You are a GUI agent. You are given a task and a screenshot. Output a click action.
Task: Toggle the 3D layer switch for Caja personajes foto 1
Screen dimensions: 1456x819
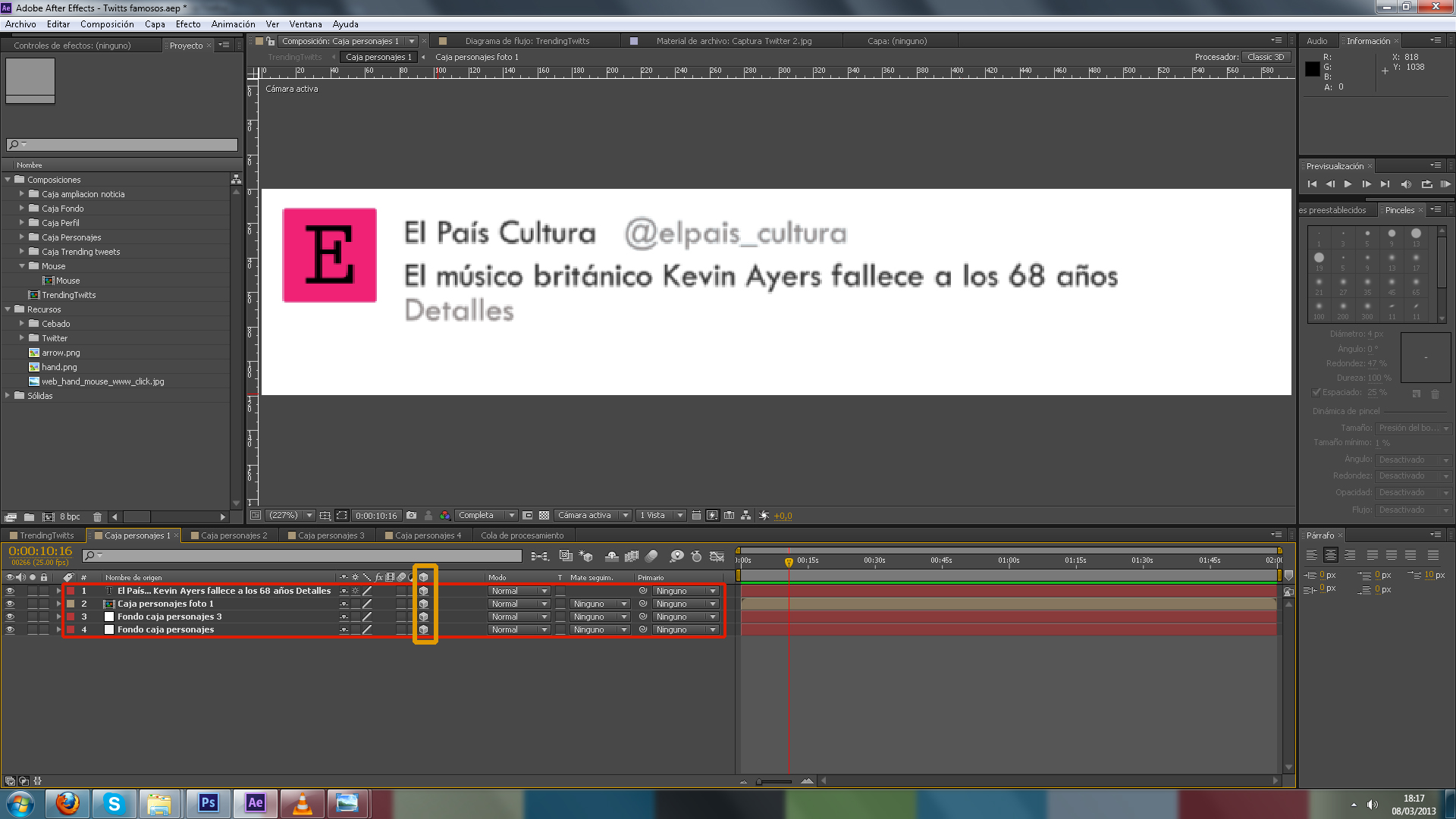(424, 604)
